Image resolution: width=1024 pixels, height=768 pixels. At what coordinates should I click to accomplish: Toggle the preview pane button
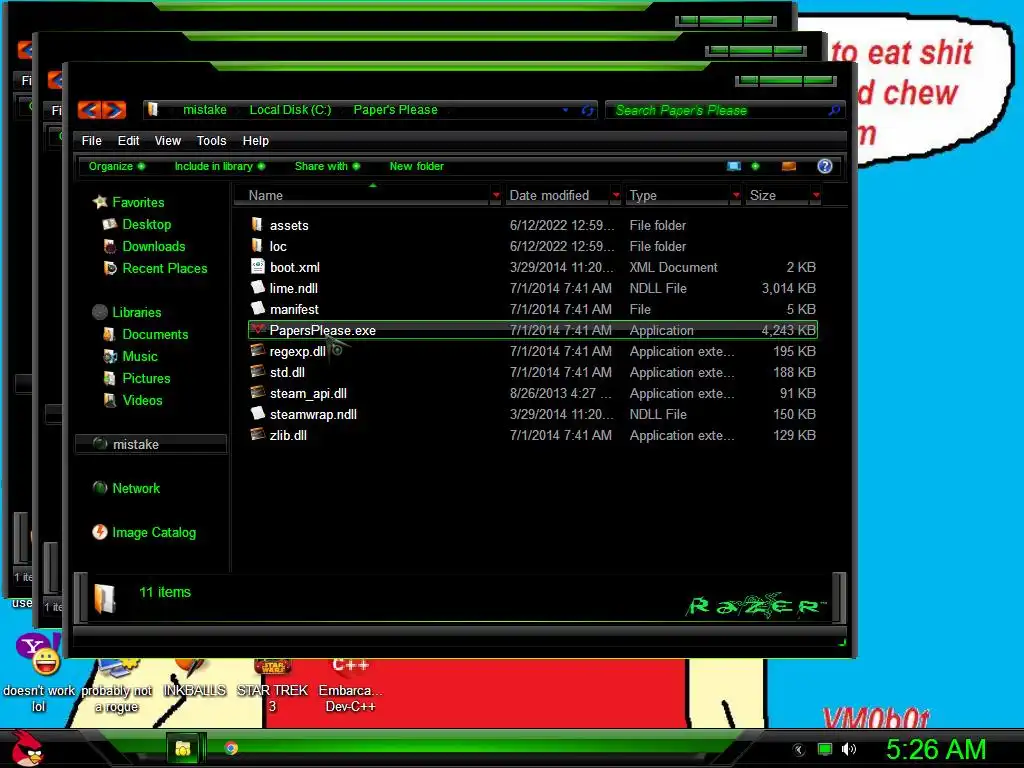pos(789,166)
